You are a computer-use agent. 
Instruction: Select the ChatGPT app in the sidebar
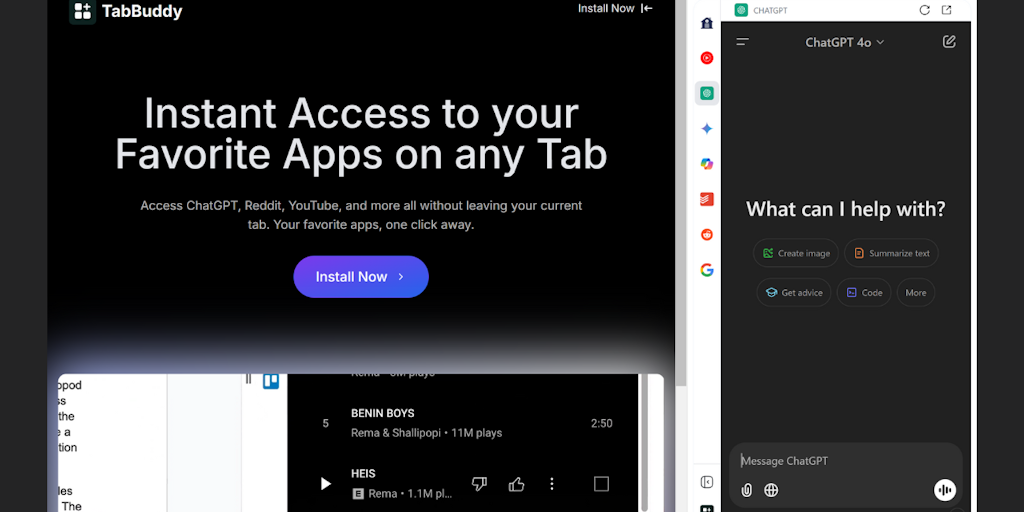pyautogui.click(x=707, y=93)
